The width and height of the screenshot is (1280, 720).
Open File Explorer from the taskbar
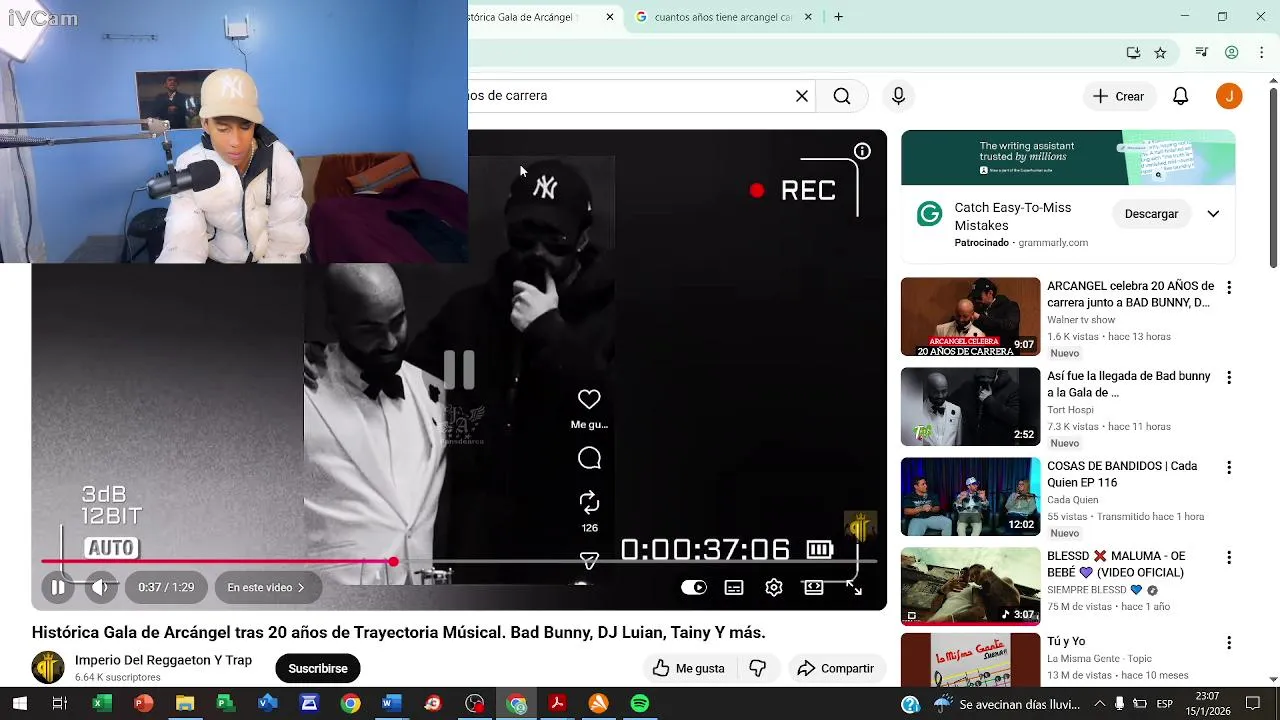pyautogui.click(x=185, y=704)
